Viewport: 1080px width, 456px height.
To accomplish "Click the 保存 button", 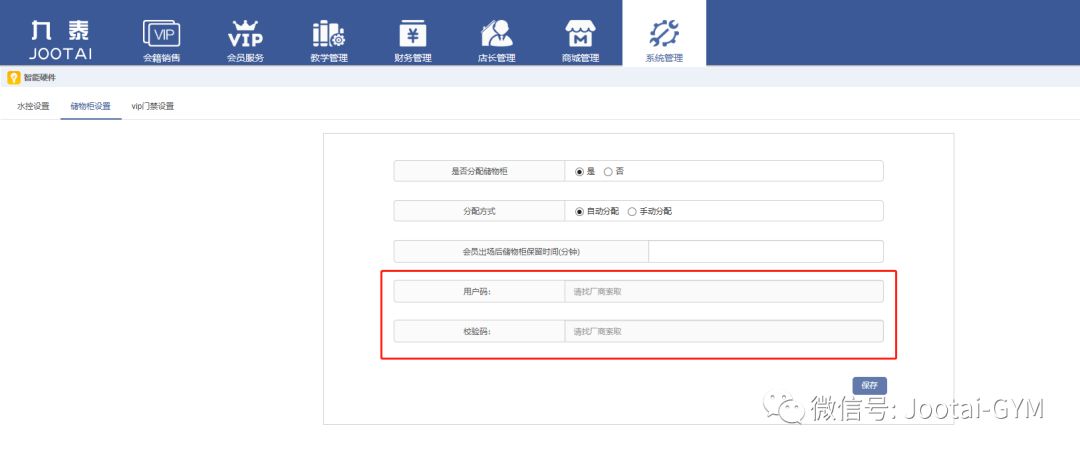I will 869,386.
